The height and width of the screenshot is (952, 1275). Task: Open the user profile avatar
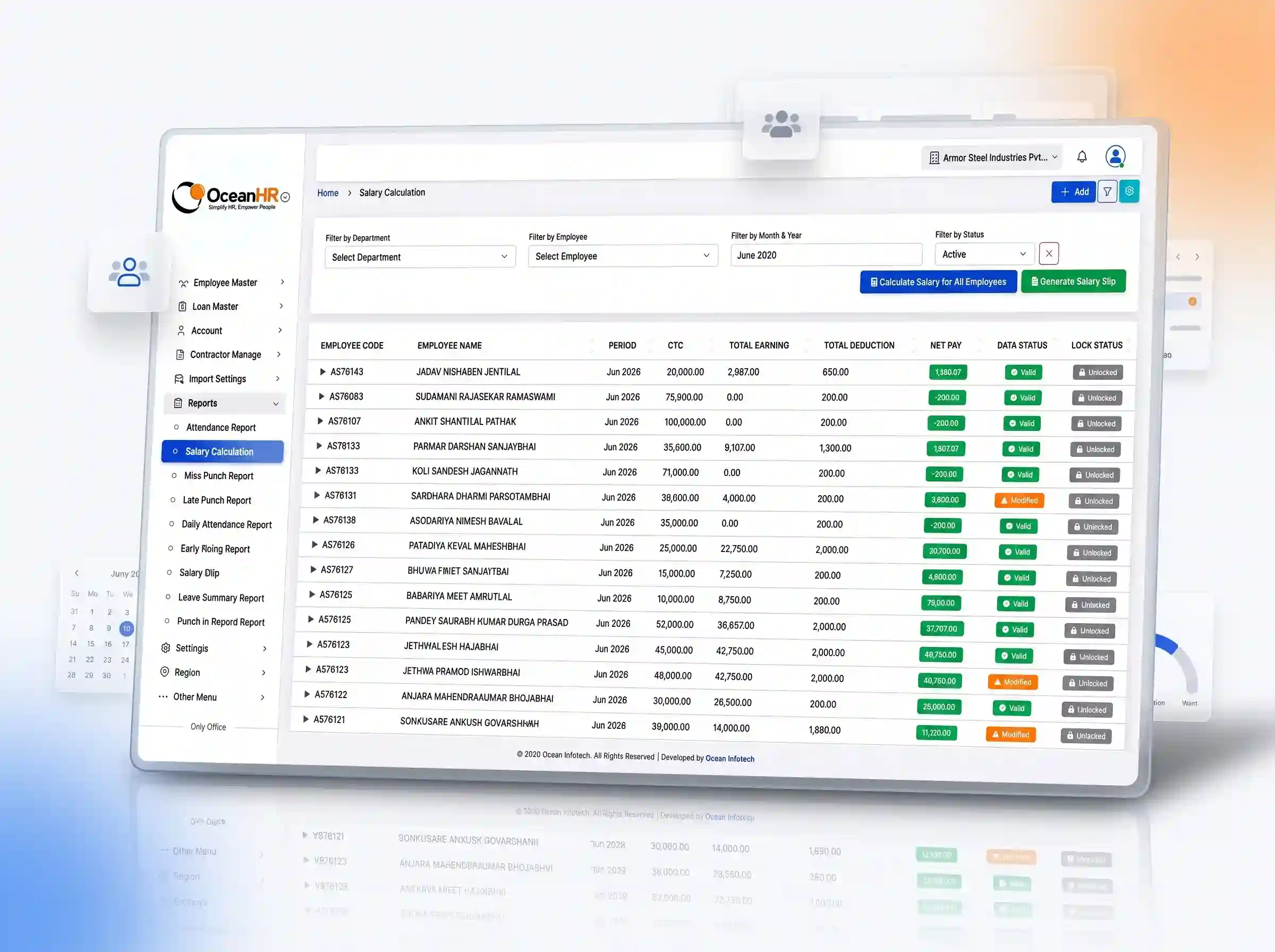click(1116, 156)
